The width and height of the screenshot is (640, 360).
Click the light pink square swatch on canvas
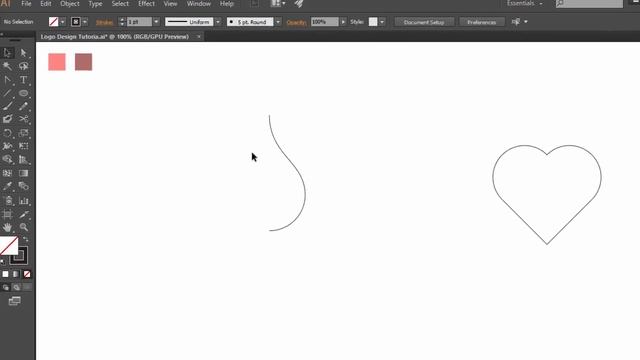pos(57,62)
